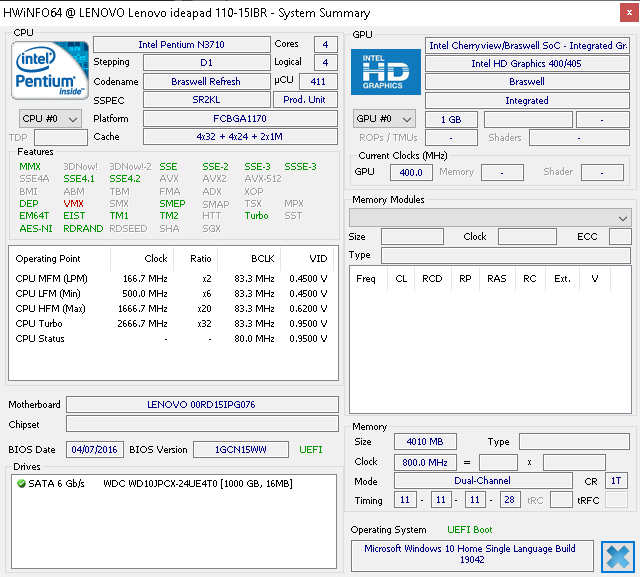Viewport: 640px width, 577px height.
Task: Click the empty Chipset field
Action: [202, 424]
